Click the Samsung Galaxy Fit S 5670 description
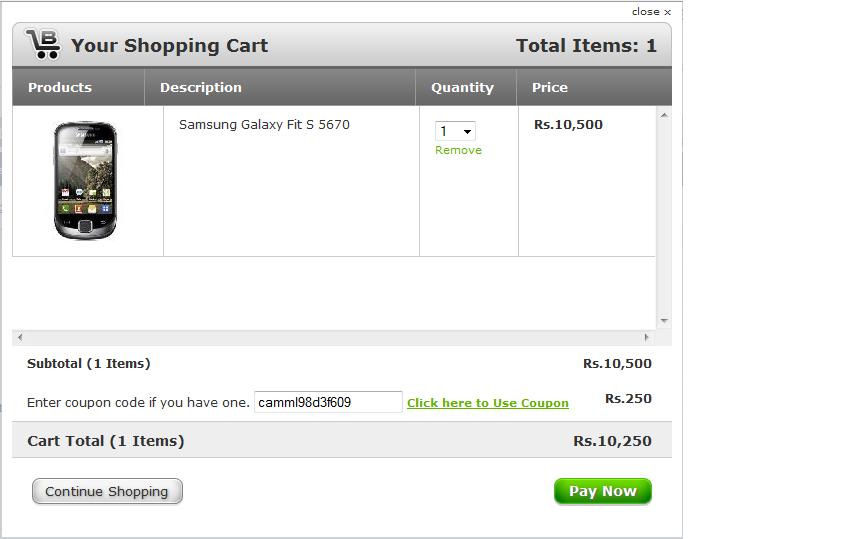The image size is (859, 539). 264,124
